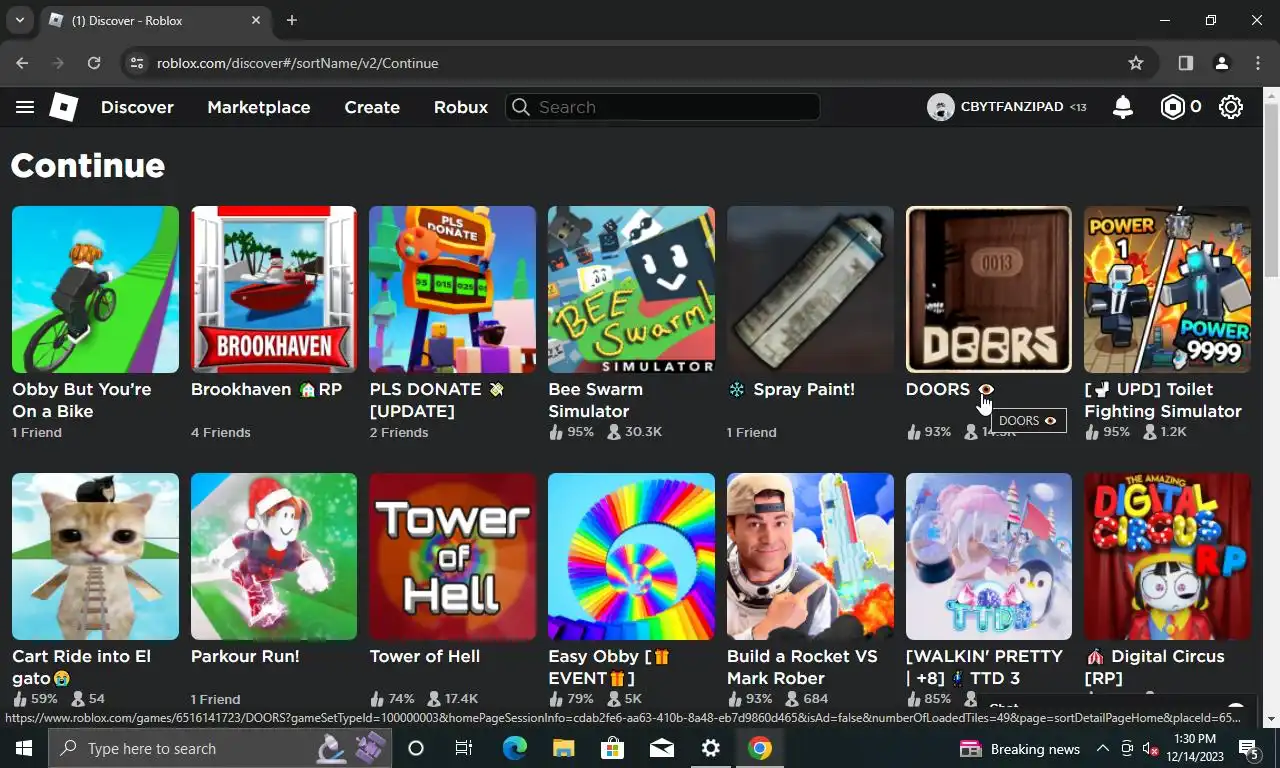This screenshot has height=768, width=1280.
Task: Open the Robux balance icon
Action: [x=1172, y=107]
